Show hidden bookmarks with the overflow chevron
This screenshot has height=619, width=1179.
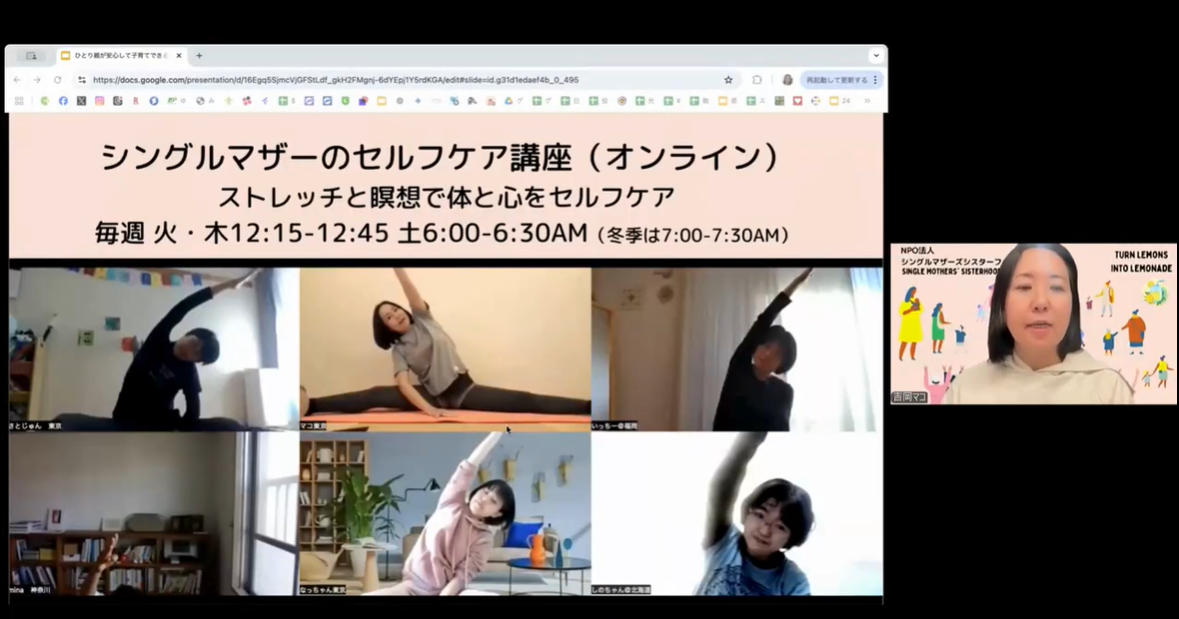tap(867, 101)
